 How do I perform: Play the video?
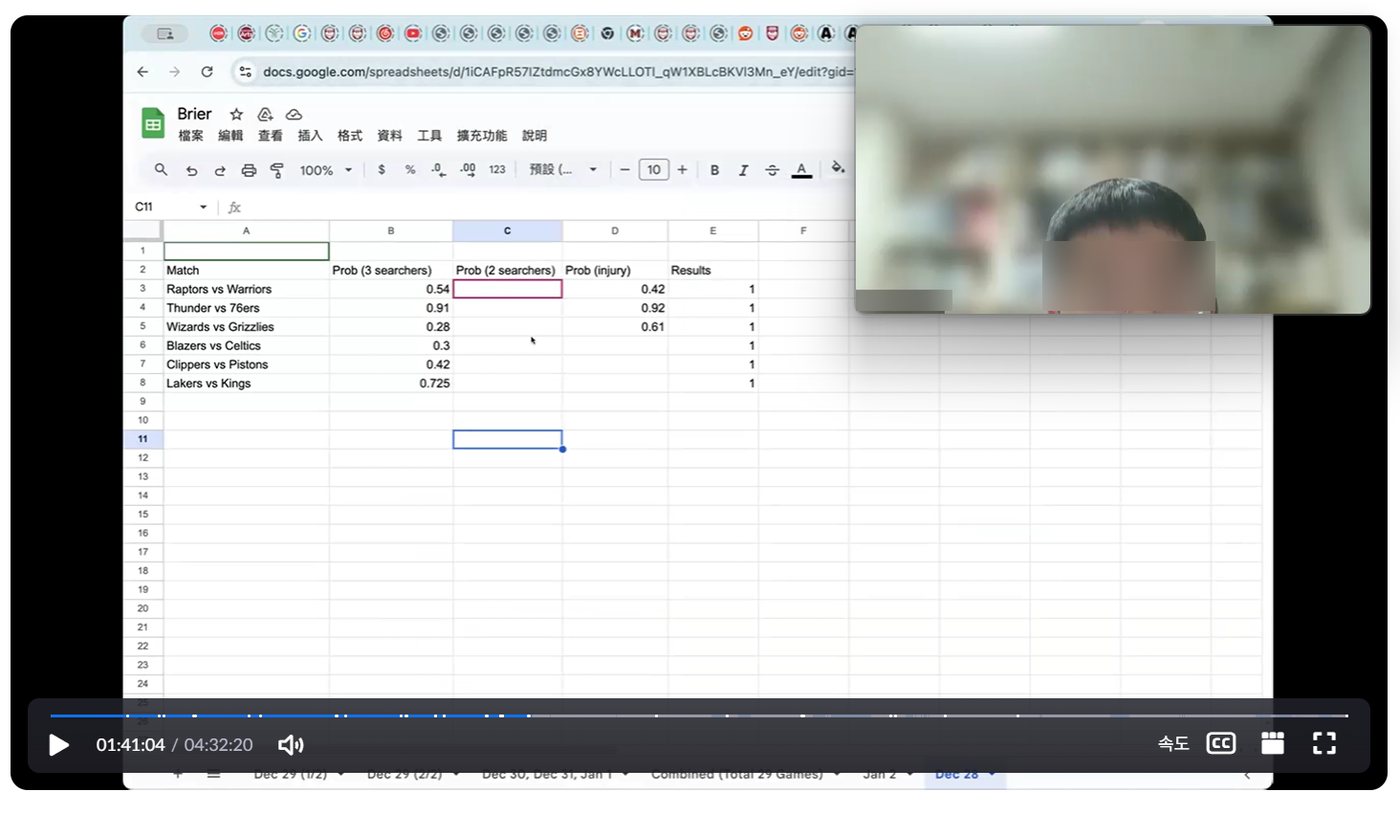tap(59, 744)
